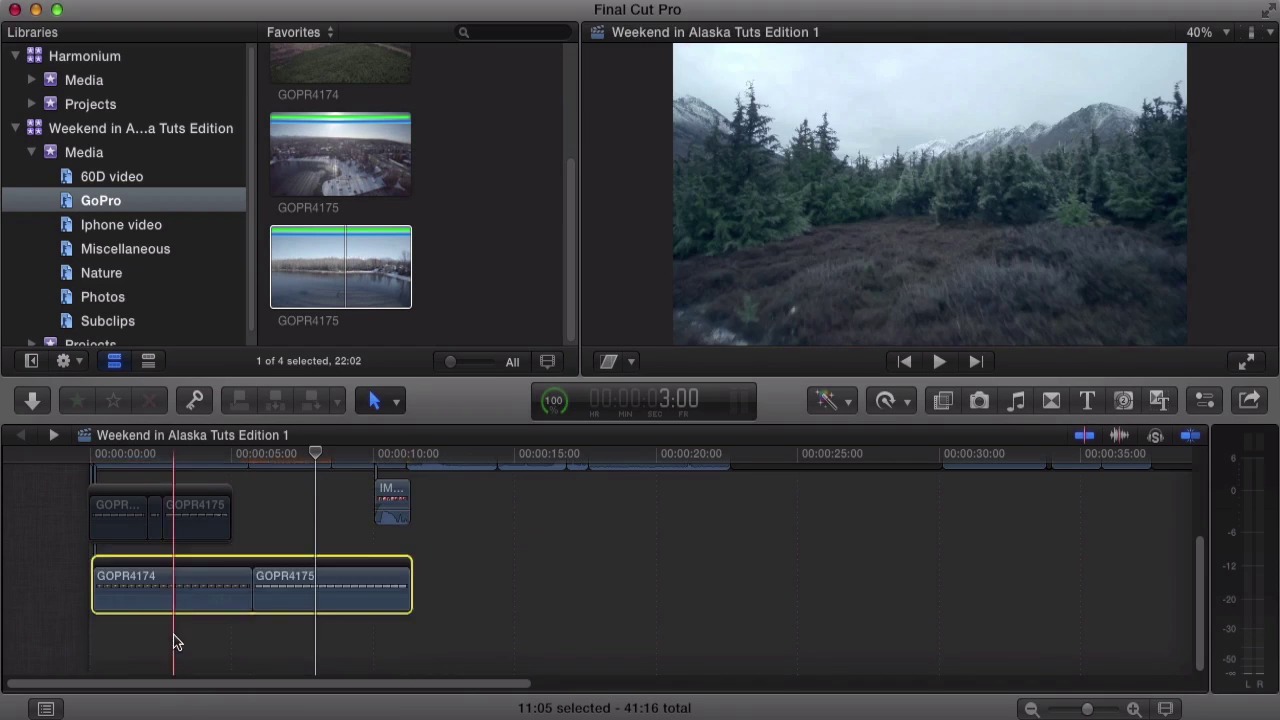
Task: Toggle snapping in the timeline
Action: [1190, 435]
